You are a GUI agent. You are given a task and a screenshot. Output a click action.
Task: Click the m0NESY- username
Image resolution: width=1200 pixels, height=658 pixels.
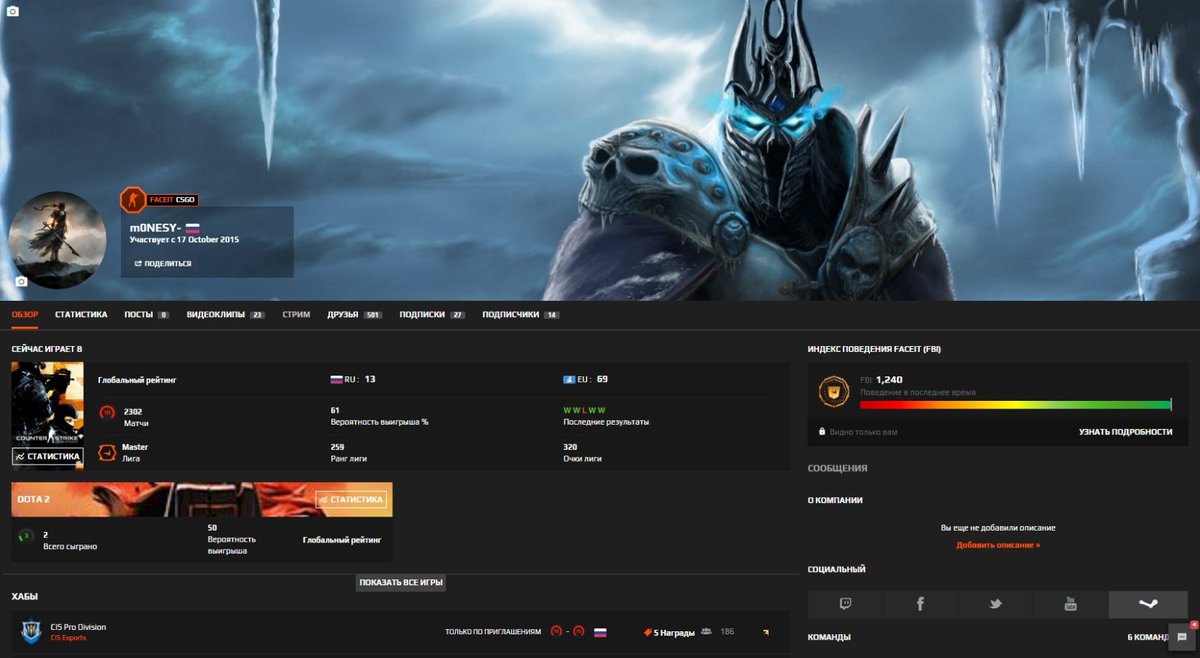155,228
